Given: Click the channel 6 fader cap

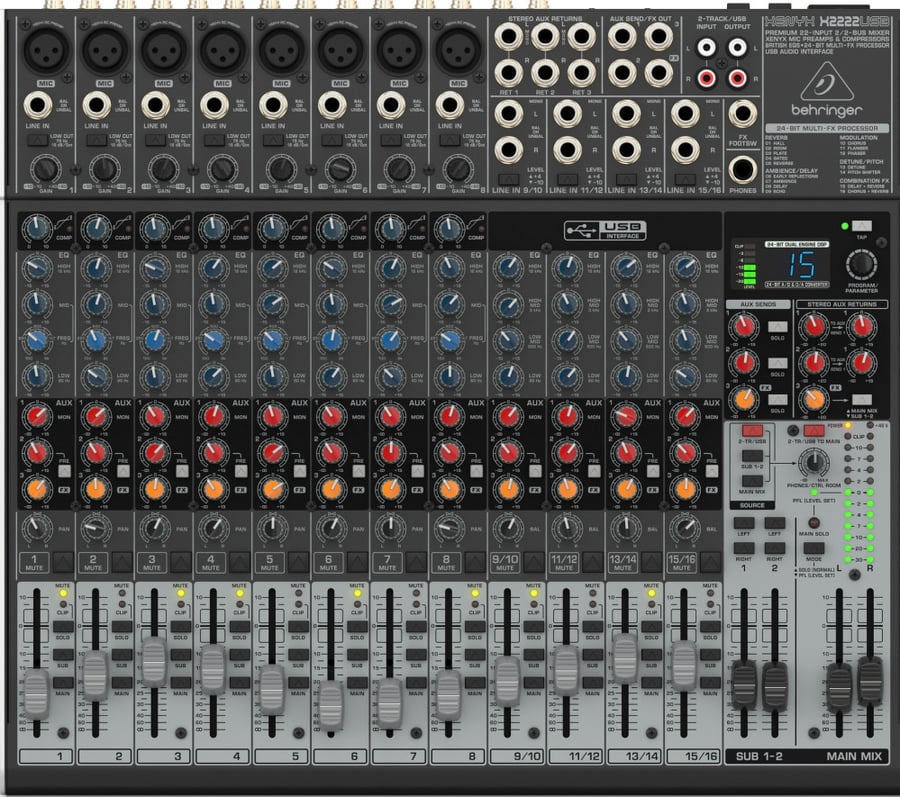Looking at the screenshot, I should (331, 705).
